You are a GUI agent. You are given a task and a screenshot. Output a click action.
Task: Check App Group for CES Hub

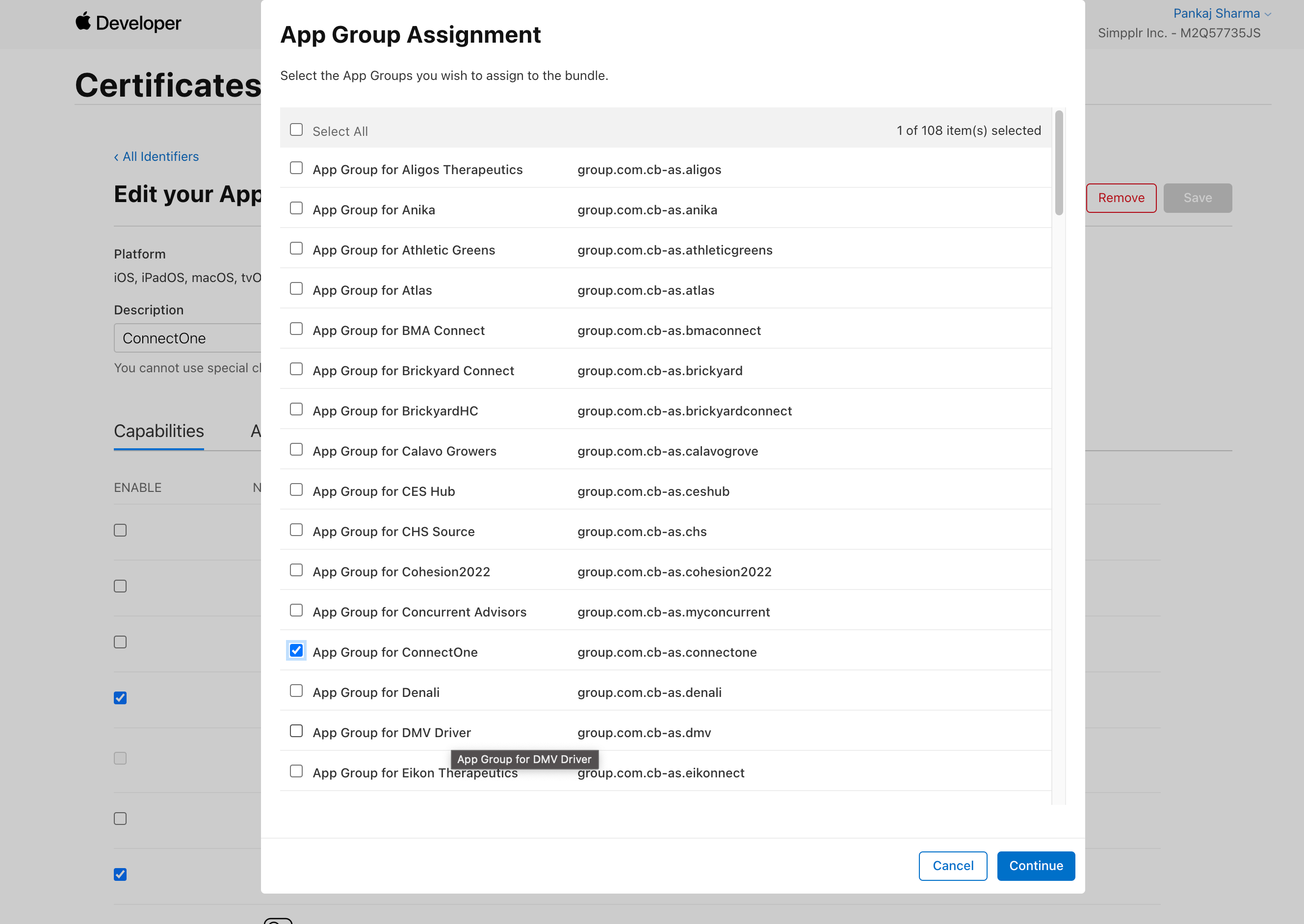point(296,490)
